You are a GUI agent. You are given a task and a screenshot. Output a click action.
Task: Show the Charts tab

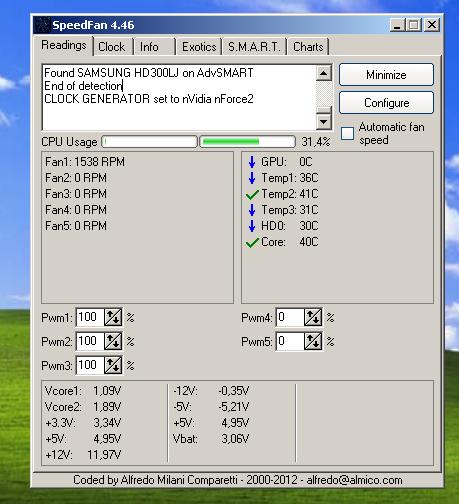(308, 47)
